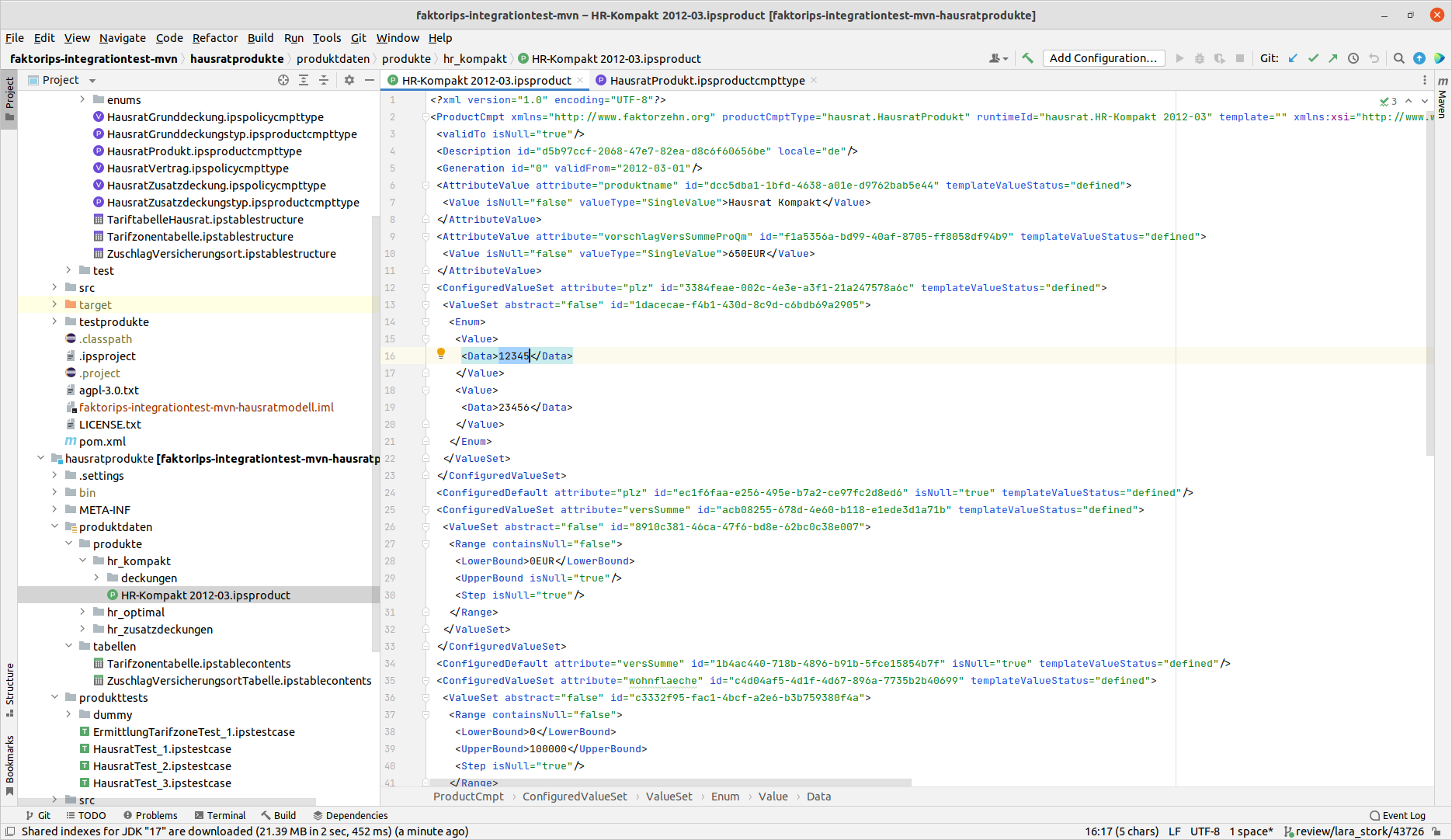Switch to the HausratProdukt.ipsproductcmpttype tab
Image resolution: width=1452 pixels, height=840 pixels.
pos(705,79)
